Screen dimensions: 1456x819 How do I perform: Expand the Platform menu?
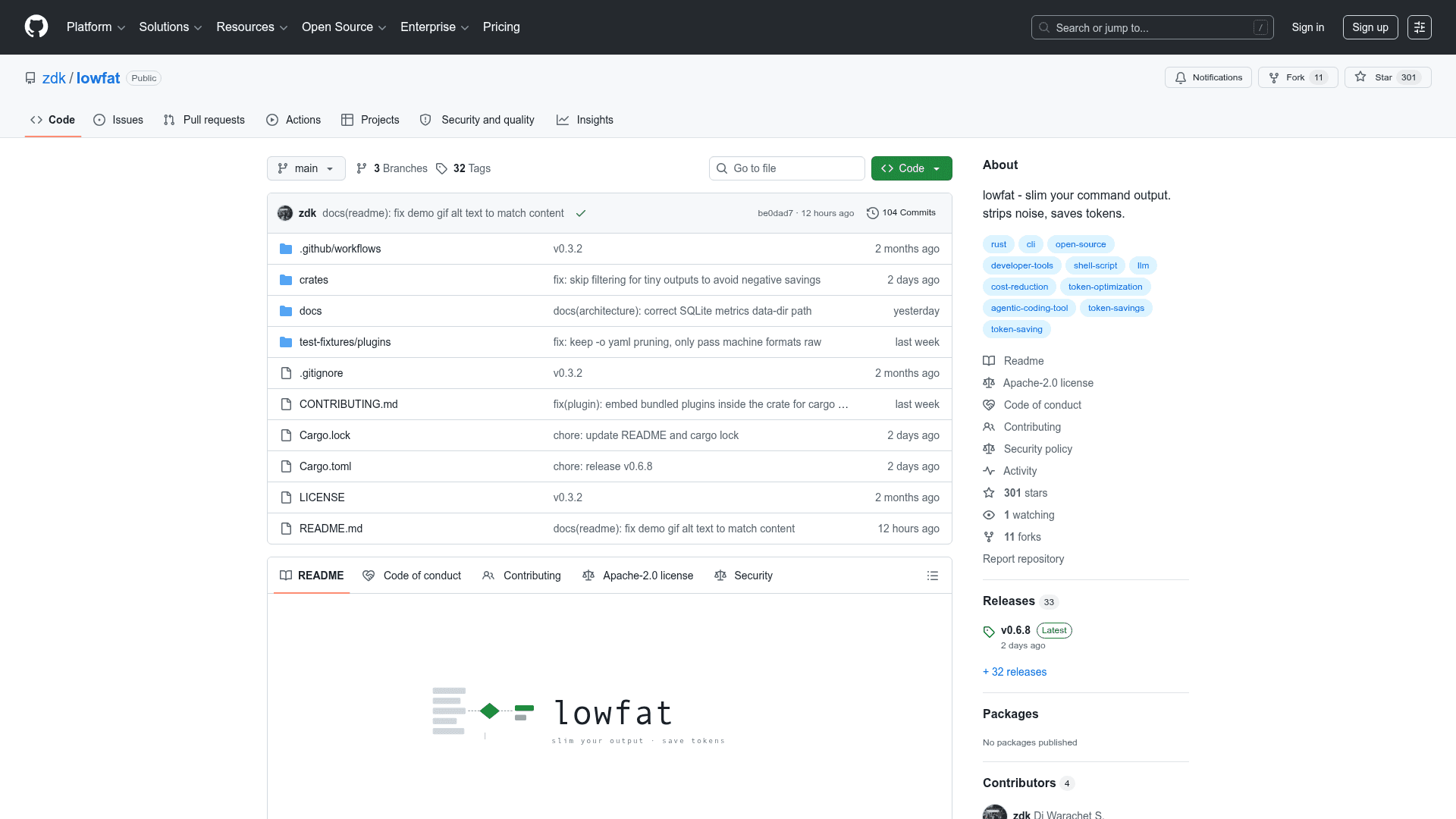96,27
